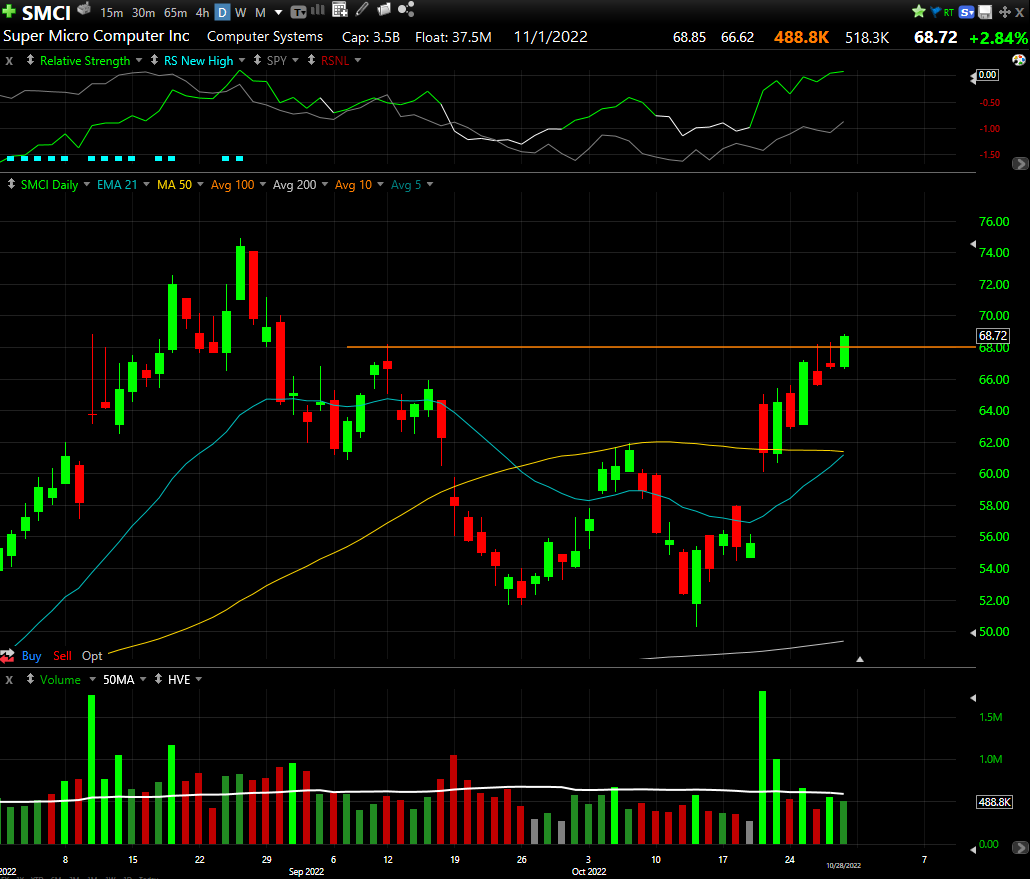Click the Opt options button
1030x879 pixels.
pyautogui.click(x=92, y=656)
